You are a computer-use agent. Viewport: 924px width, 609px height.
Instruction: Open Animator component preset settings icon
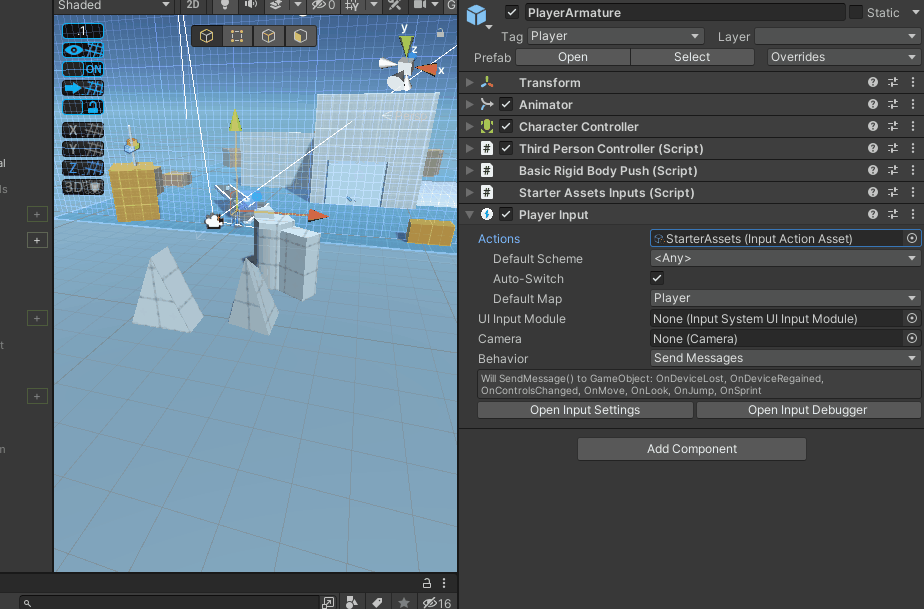pyautogui.click(x=893, y=105)
